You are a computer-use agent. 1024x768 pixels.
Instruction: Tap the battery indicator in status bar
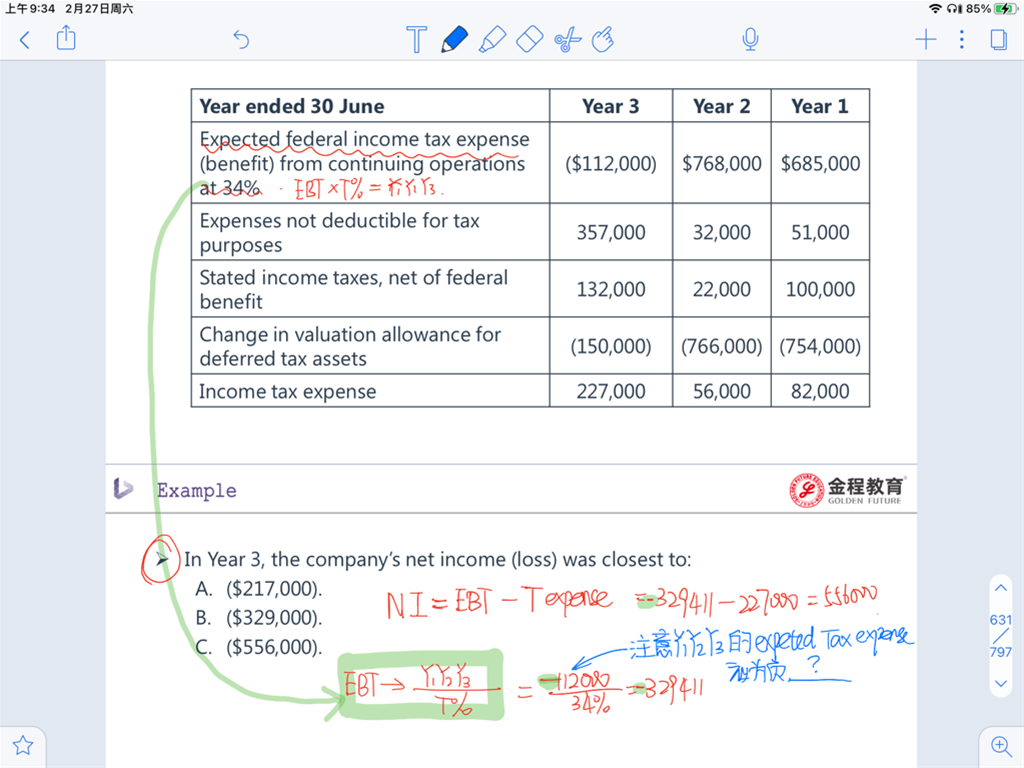pos(1004,8)
